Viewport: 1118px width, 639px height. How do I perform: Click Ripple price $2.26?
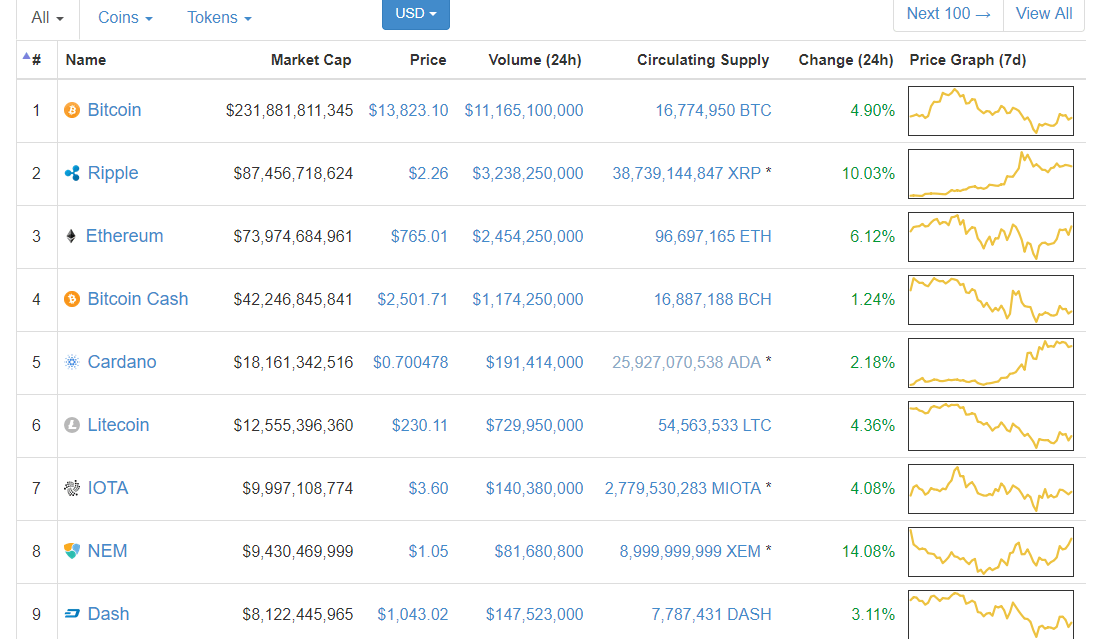pyautogui.click(x=428, y=173)
